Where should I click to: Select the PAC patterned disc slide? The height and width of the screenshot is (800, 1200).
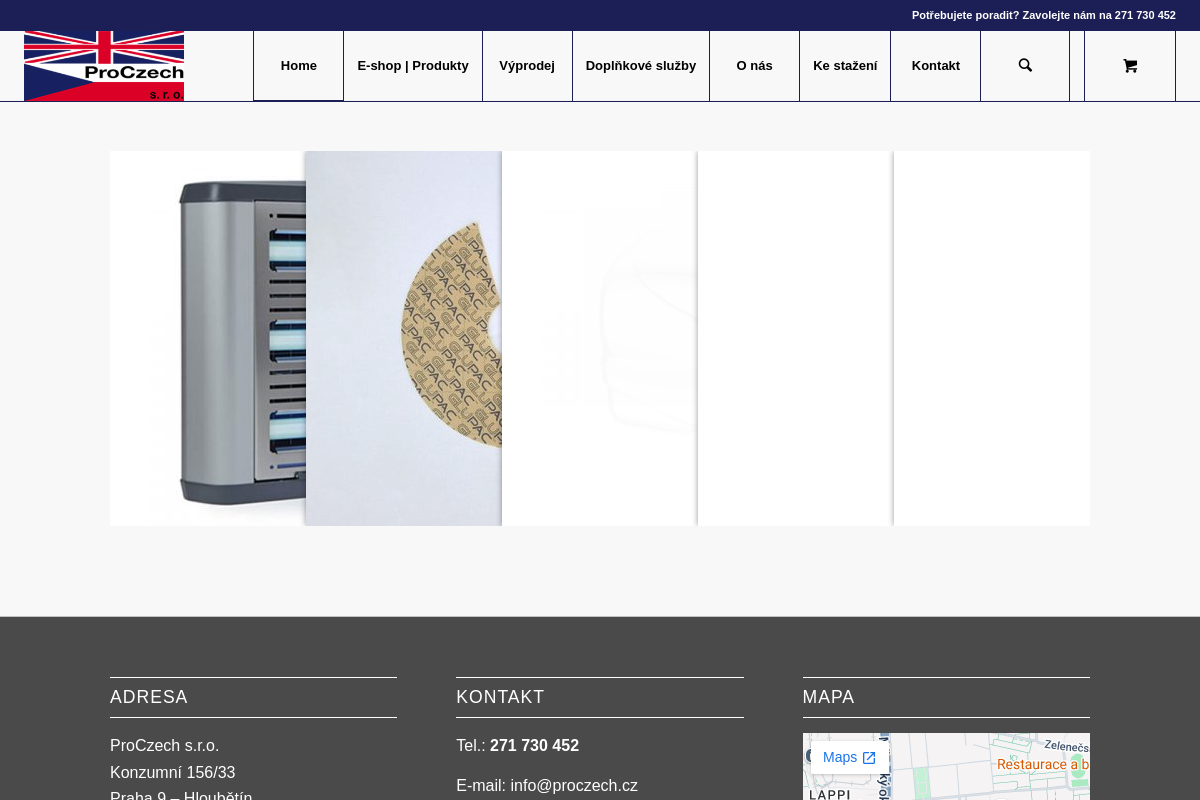[404, 338]
